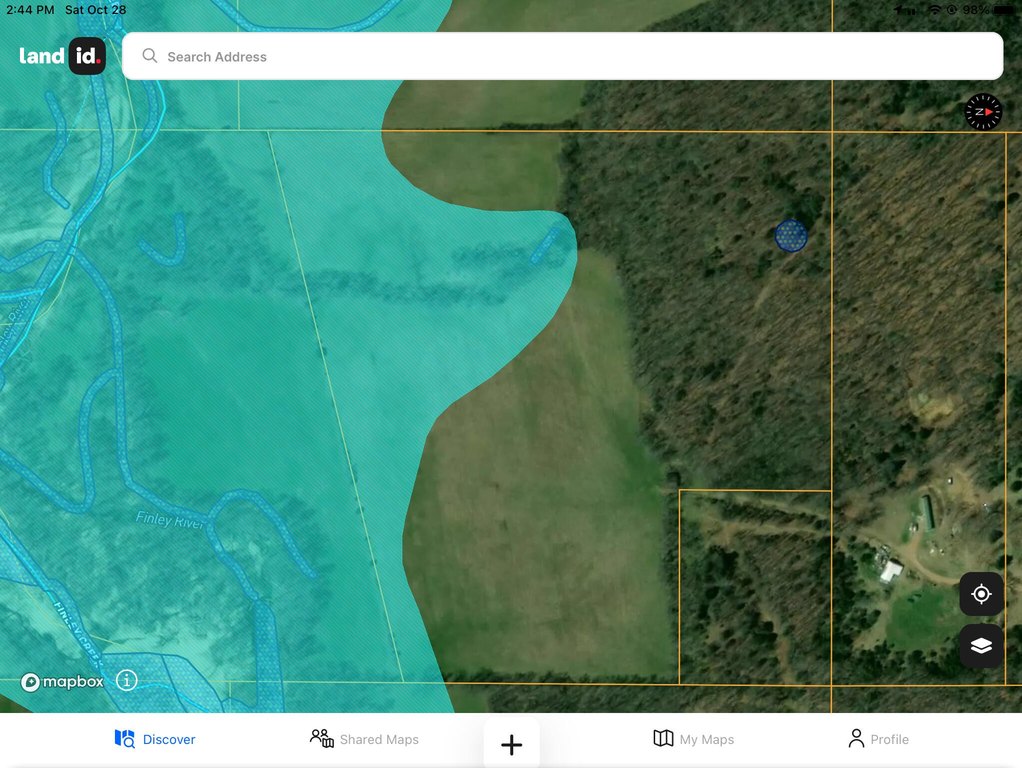Open the Profile tab
Viewport: 1022px width, 768px height.
(x=878, y=739)
